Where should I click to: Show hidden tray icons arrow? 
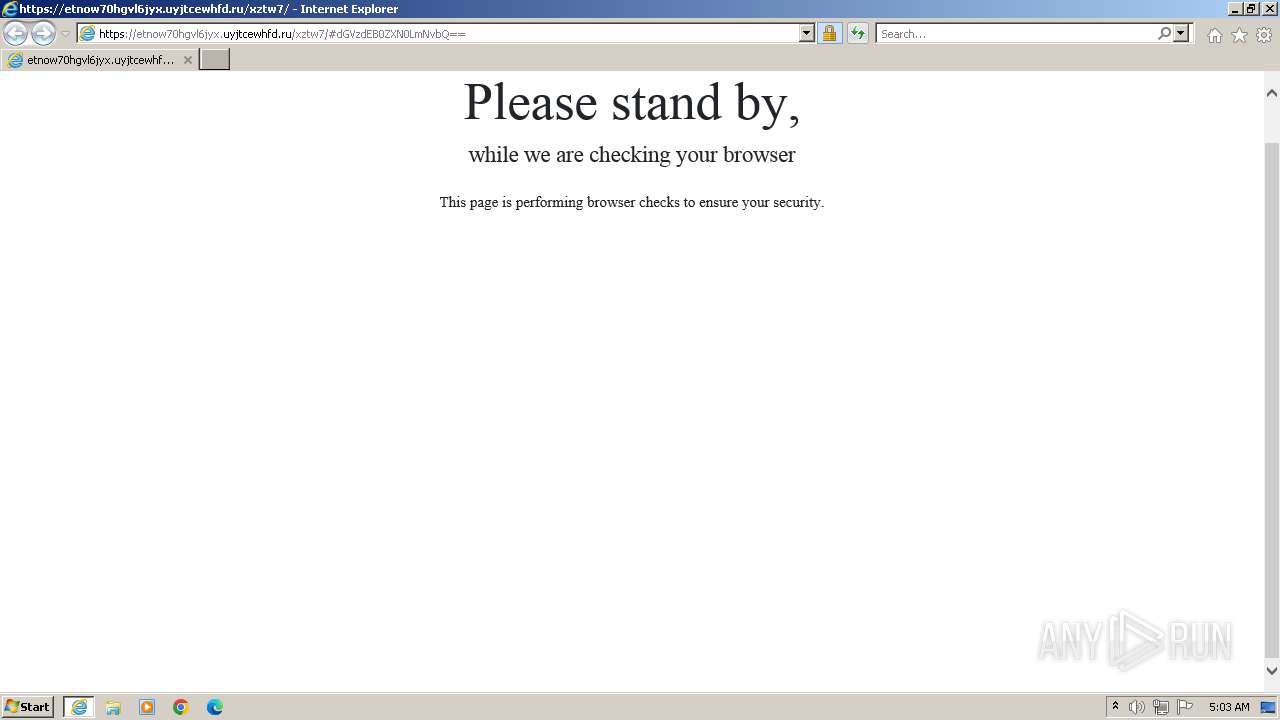click(x=1115, y=707)
